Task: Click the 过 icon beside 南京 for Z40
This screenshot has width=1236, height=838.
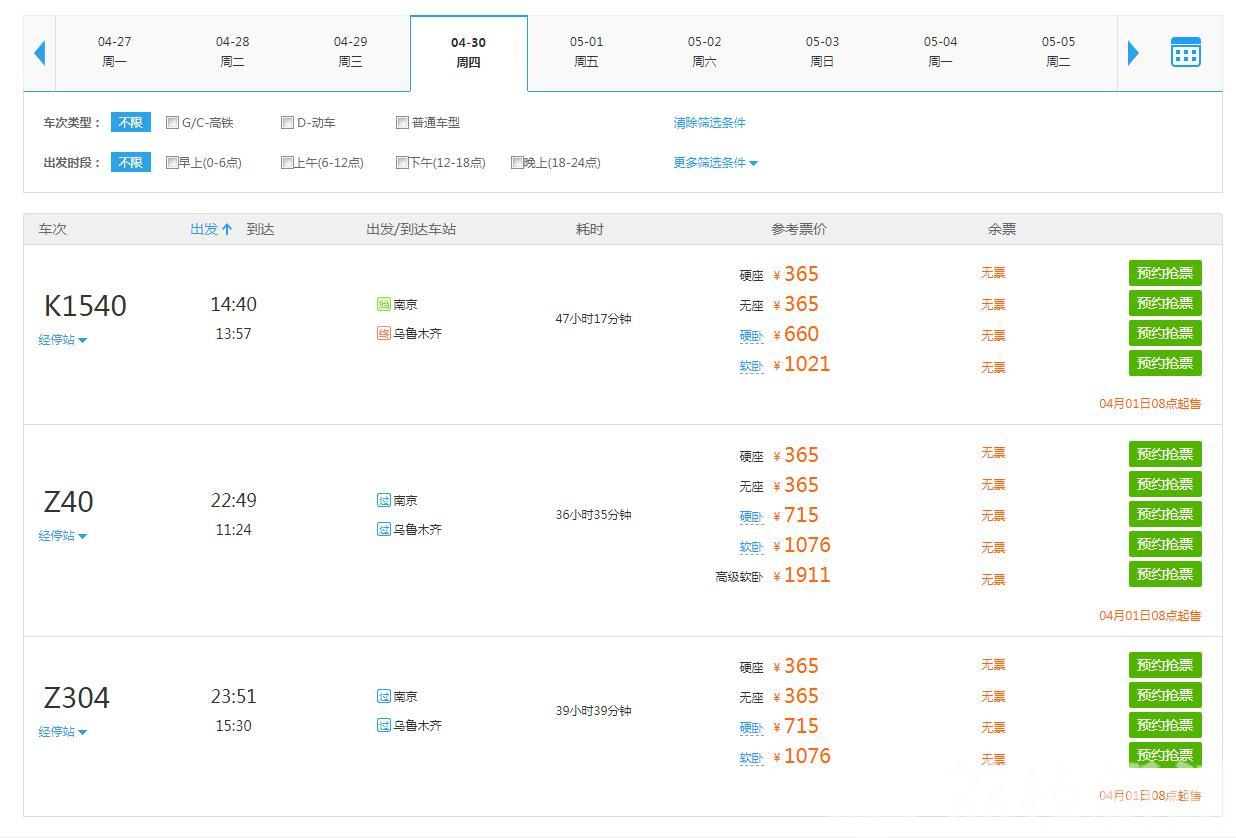Action: (383, 500)
